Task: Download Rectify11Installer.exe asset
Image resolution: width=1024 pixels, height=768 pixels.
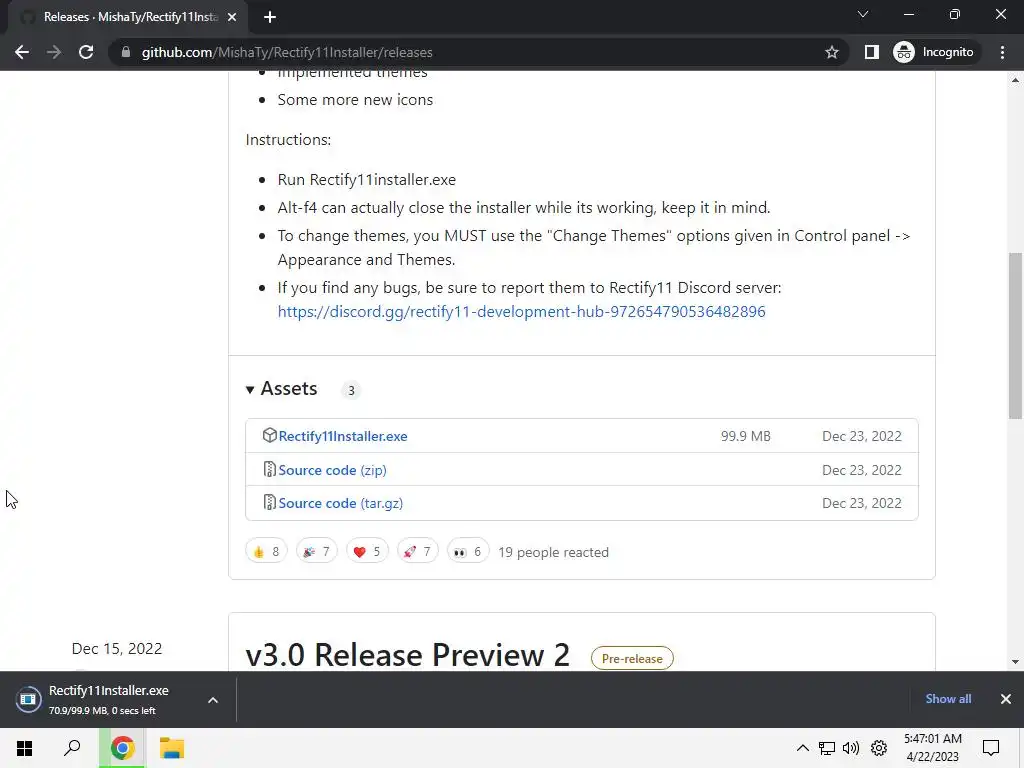Action: click(x=343, y=436)
